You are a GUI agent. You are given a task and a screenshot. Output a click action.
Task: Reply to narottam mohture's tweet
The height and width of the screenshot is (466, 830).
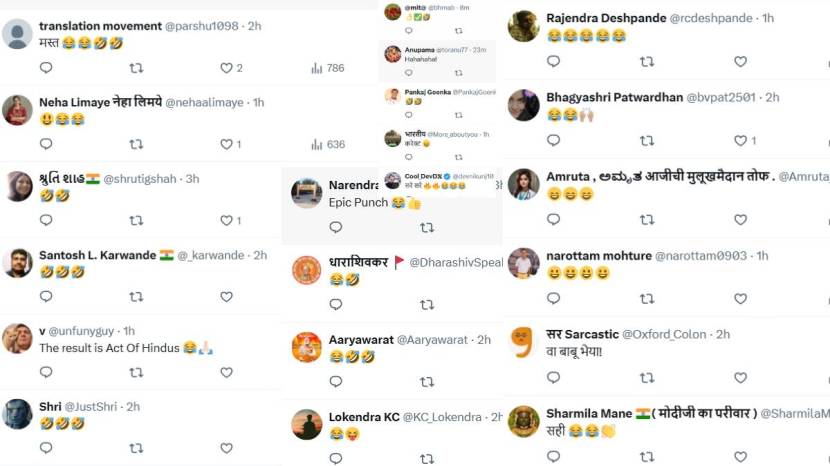tap(553, 298)
